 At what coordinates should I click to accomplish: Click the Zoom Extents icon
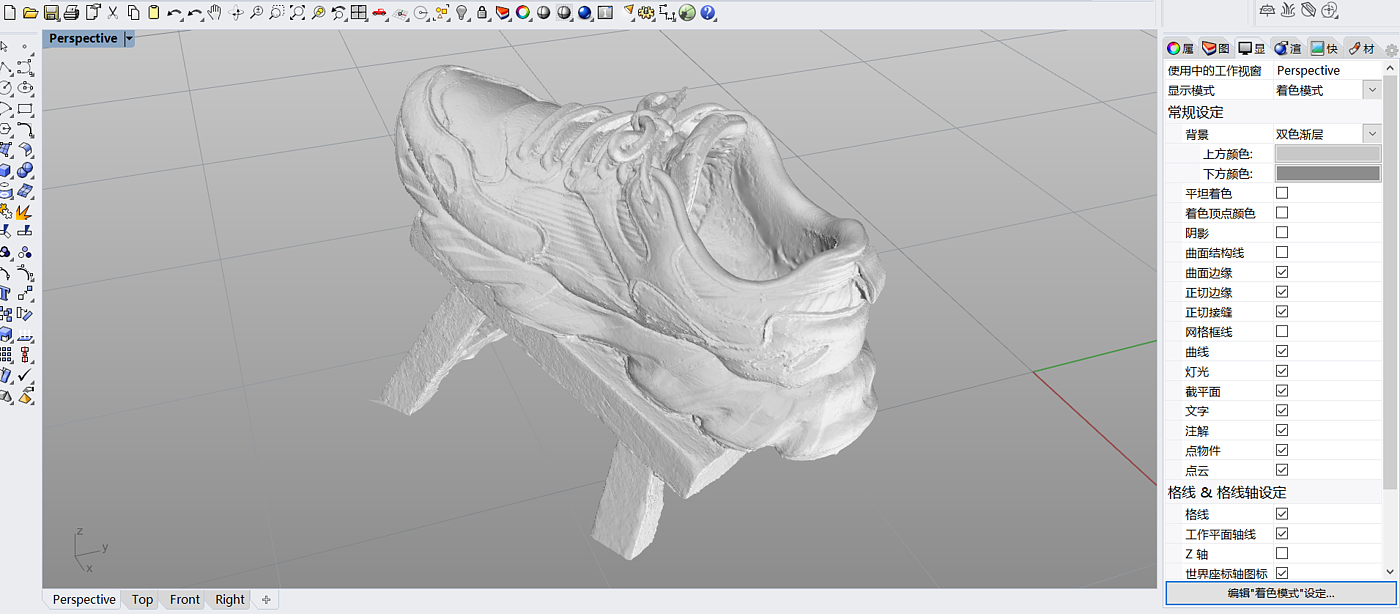click(297, 13)
